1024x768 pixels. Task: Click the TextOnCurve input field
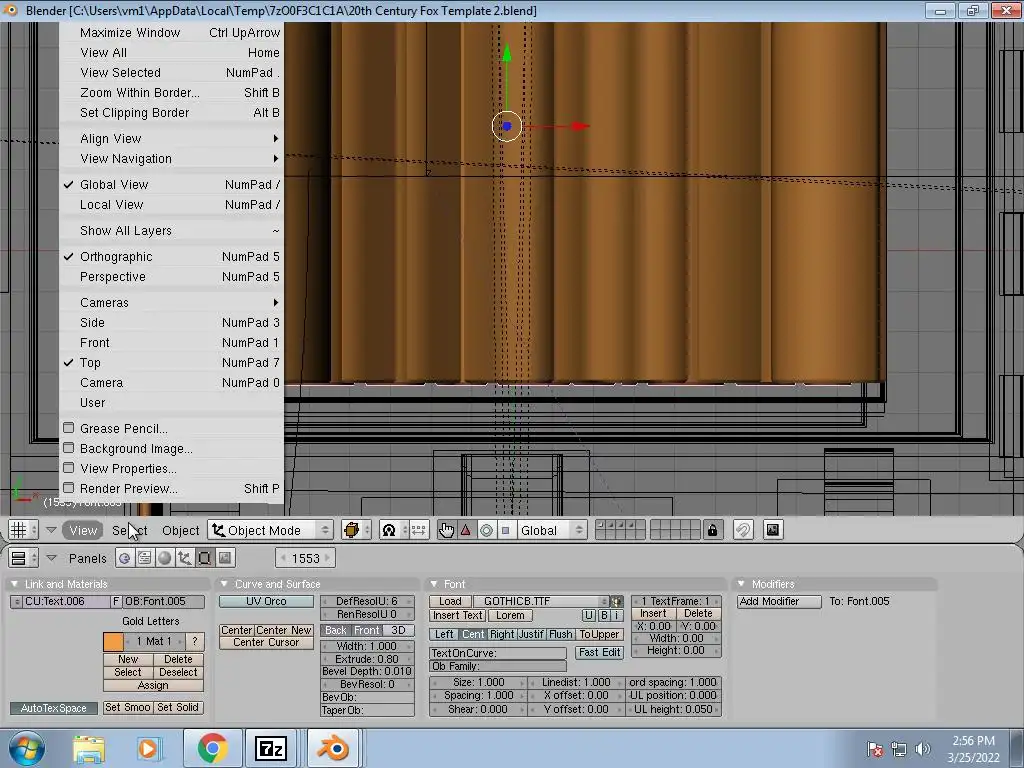tap(498, 653)
